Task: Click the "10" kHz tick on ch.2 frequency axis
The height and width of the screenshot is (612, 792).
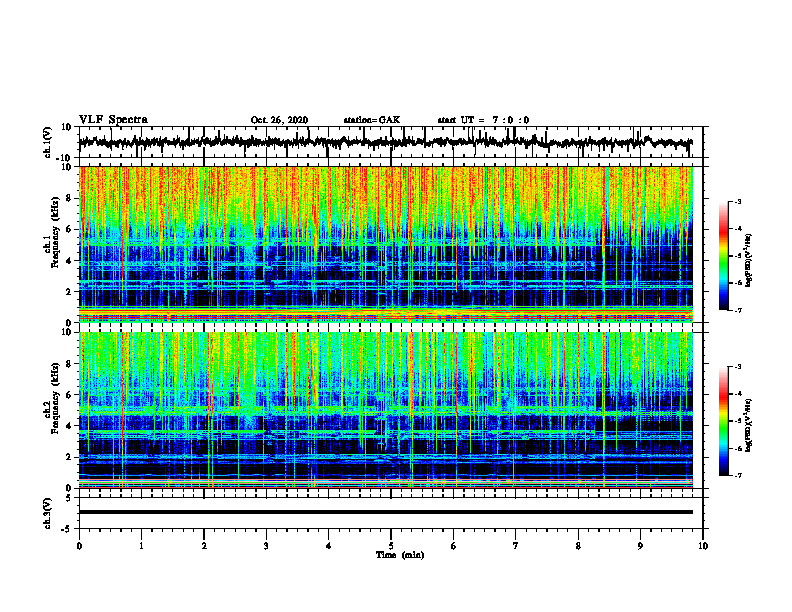Action: (x=67, y=332)
